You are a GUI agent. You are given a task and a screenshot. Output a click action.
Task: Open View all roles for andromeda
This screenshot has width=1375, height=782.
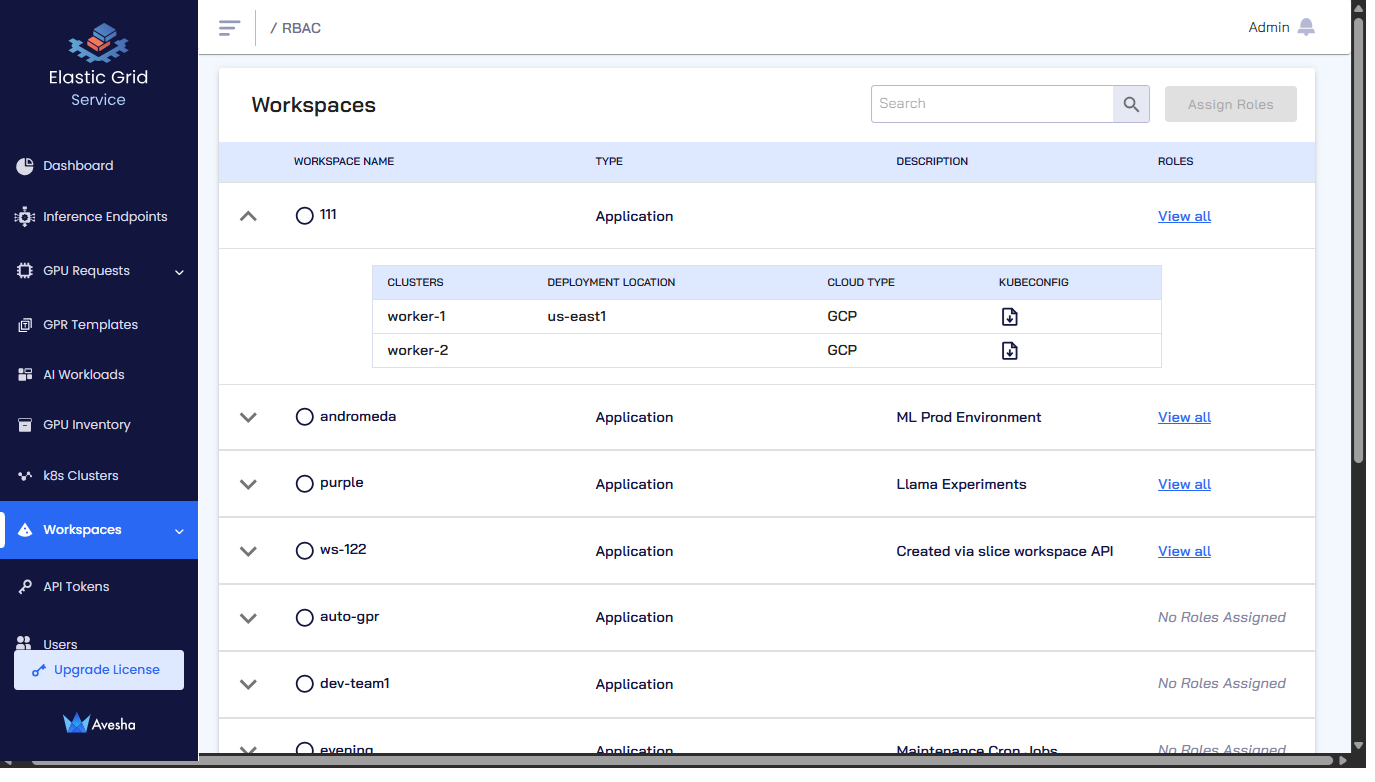[1184, 417]
